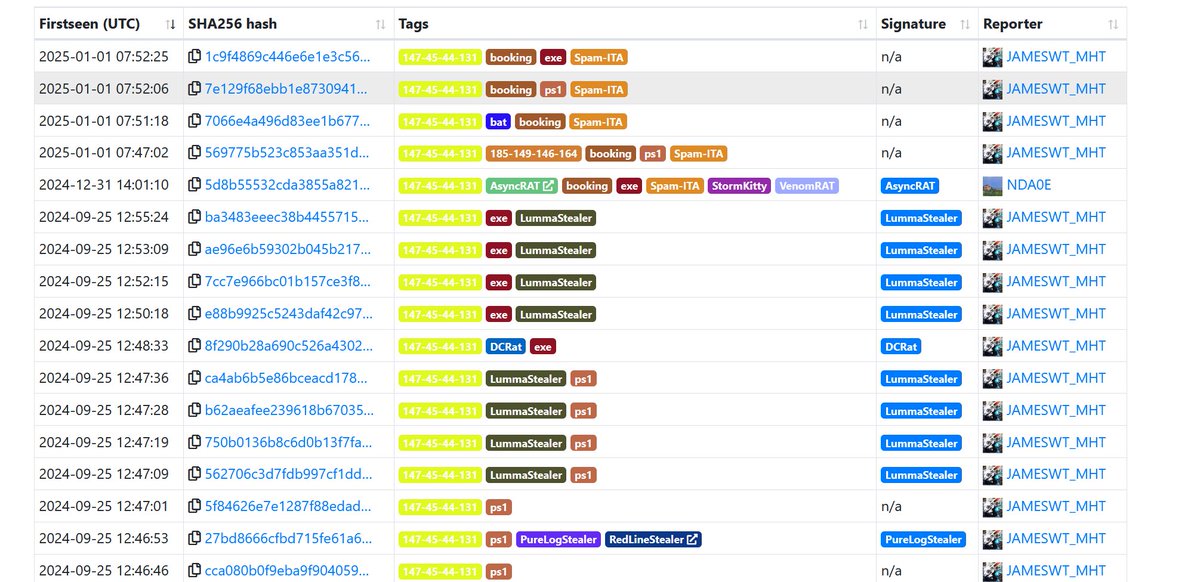Copy hash 750b0136b8c6d0b13f7fa via copy icon
The width and height of the screenshot is (1200, 582).
pyautogui.click(x=195, y=442)
